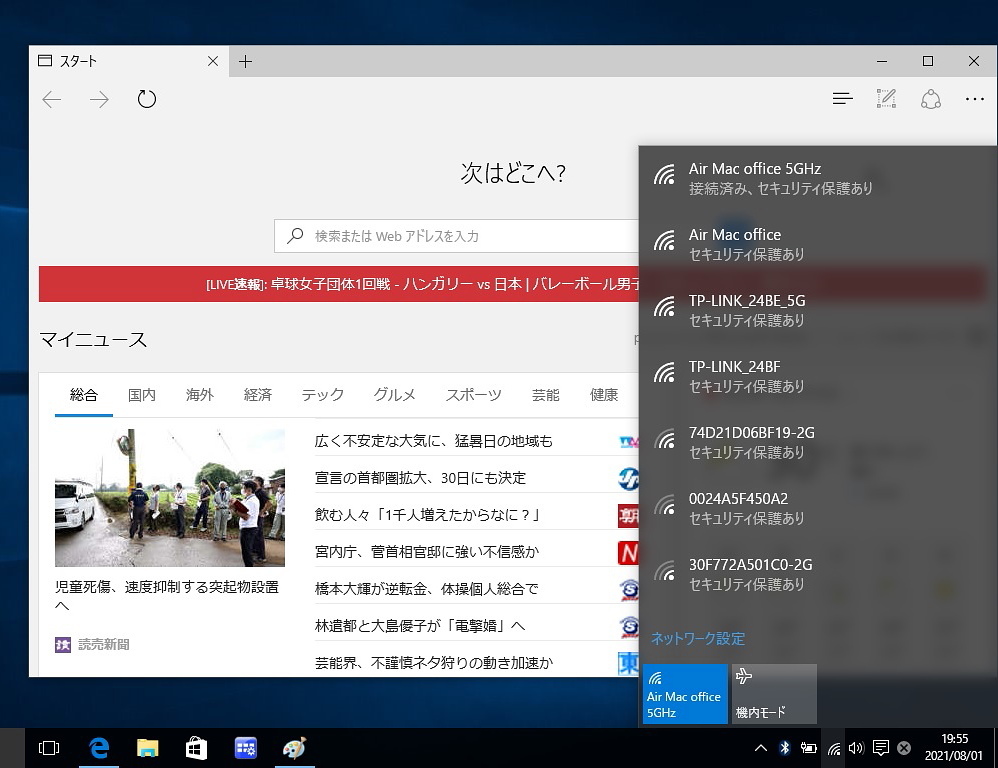Screen dimensions: 998x768
Task: Show hidden tray icons chevron
Action: (x=761, y=748)
